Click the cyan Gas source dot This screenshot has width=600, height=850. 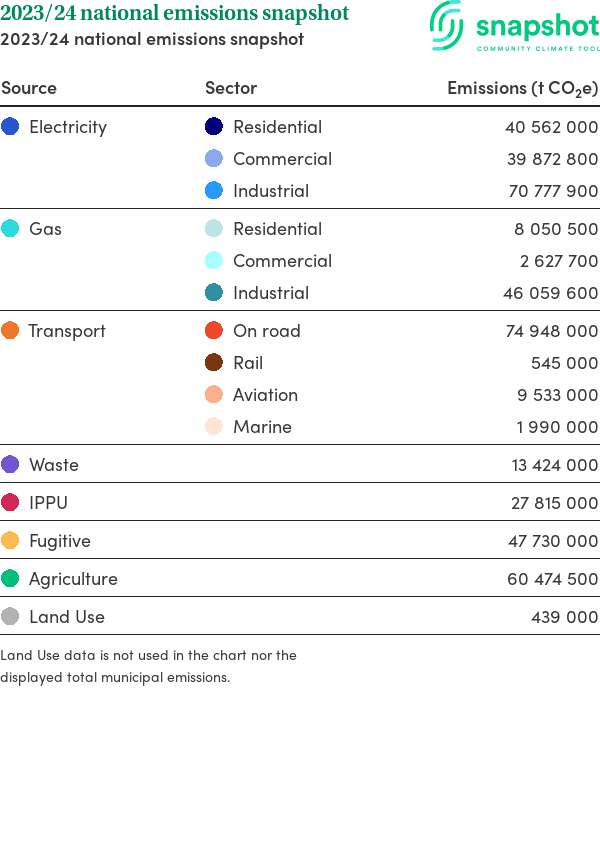pos(11,229)
